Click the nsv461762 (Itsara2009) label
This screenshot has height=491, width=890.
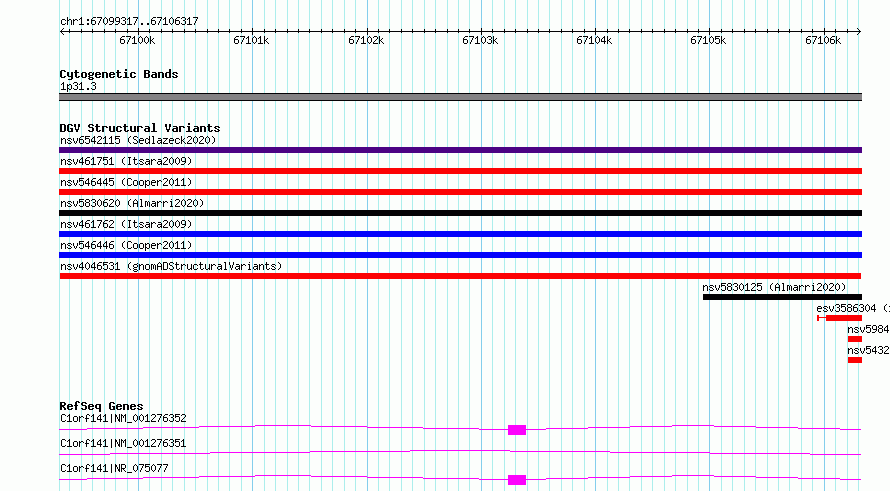(x=126, y=224)
